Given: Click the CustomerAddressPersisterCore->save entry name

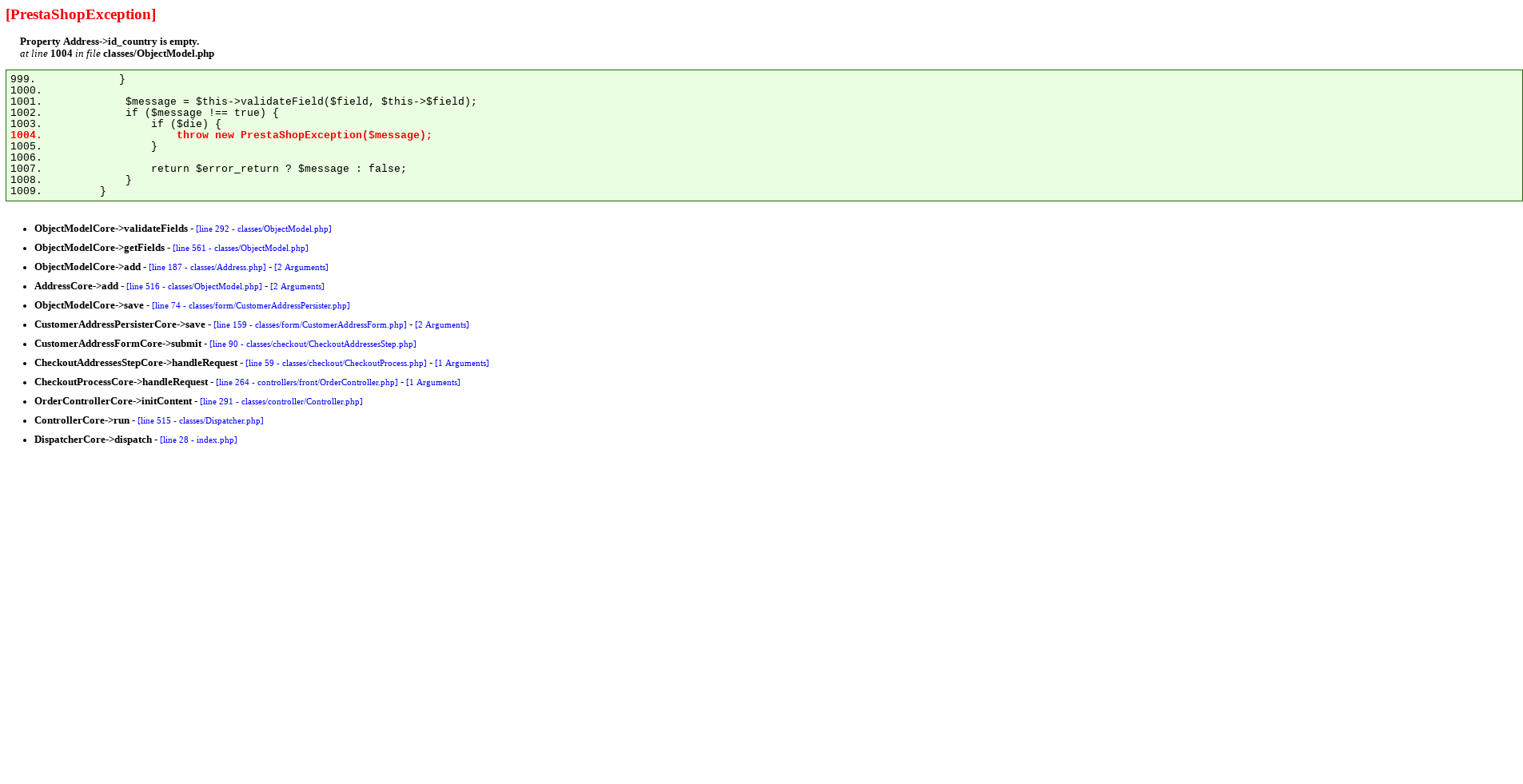Looking at the screenshot, I should click(120, 324).
